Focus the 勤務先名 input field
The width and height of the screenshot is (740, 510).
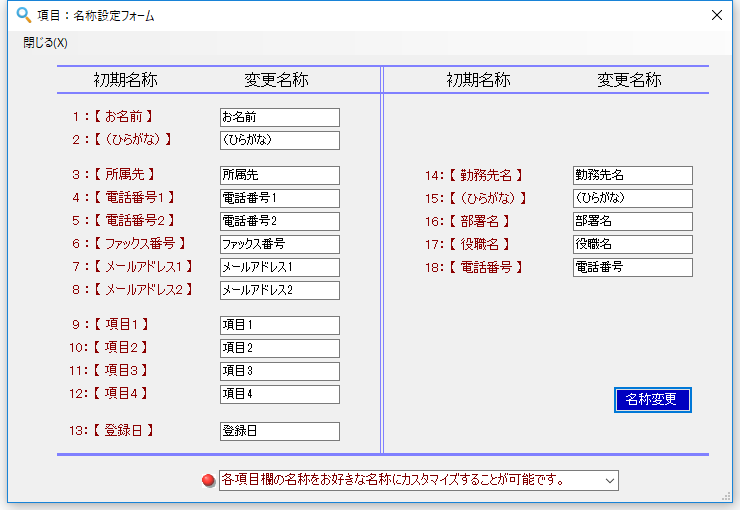[x=632, y=175]
